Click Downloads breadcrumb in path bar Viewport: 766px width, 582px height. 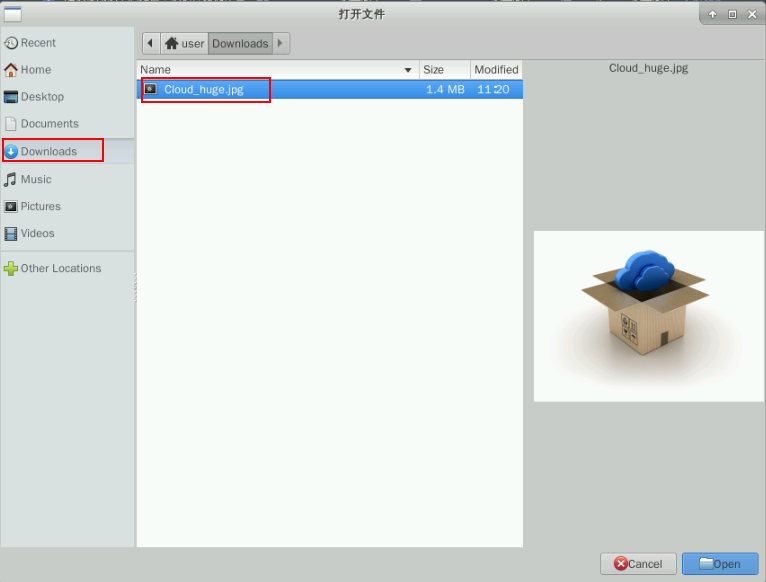[x=240, y=43]
